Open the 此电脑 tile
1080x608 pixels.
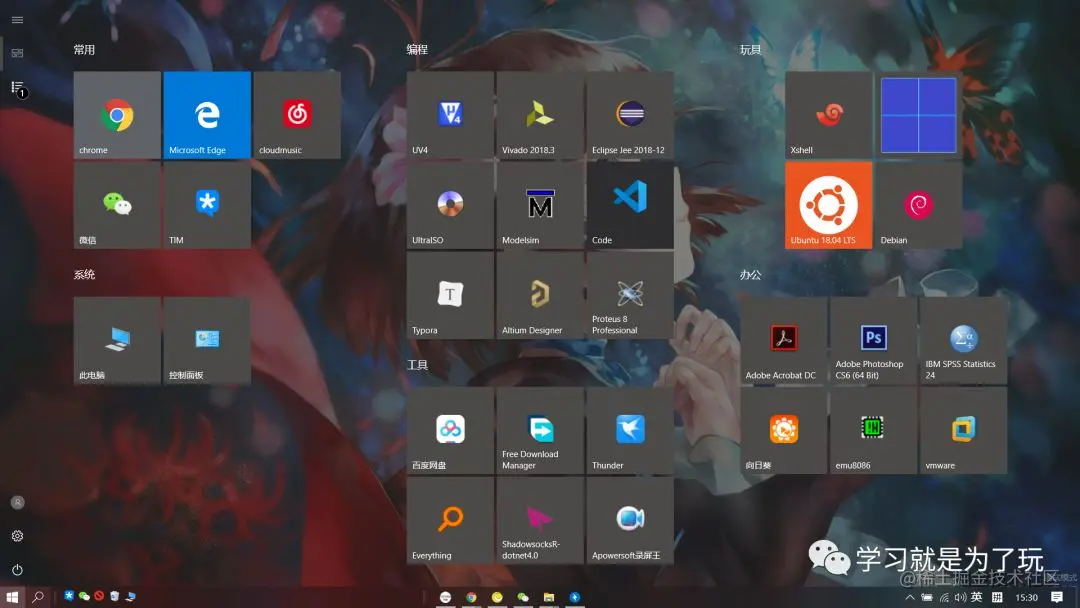pos(117,340)
